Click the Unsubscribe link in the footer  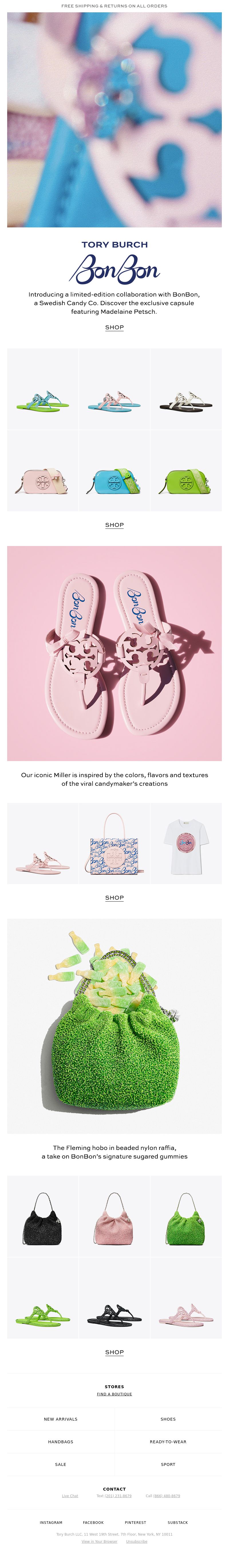[137, 1542]
